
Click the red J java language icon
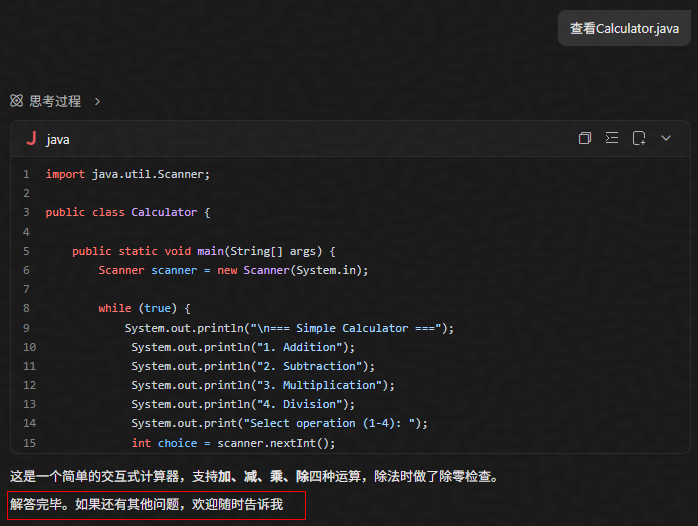pyautogui.click(x=31, y=138)
